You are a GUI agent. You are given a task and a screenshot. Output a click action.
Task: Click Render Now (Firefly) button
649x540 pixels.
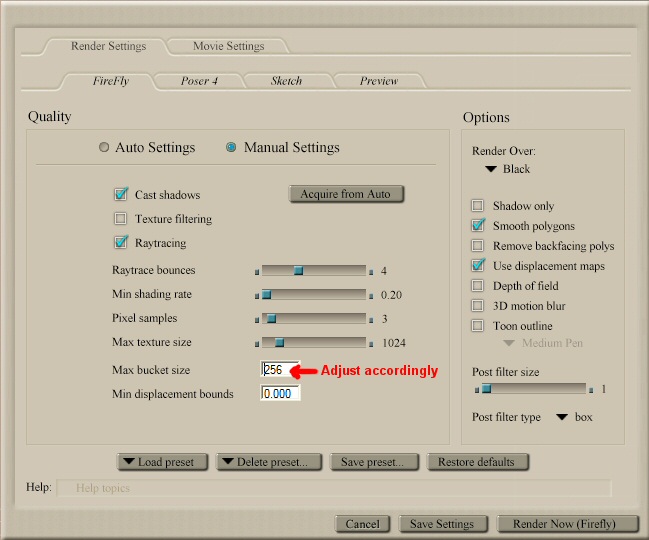tap(567, 524)
